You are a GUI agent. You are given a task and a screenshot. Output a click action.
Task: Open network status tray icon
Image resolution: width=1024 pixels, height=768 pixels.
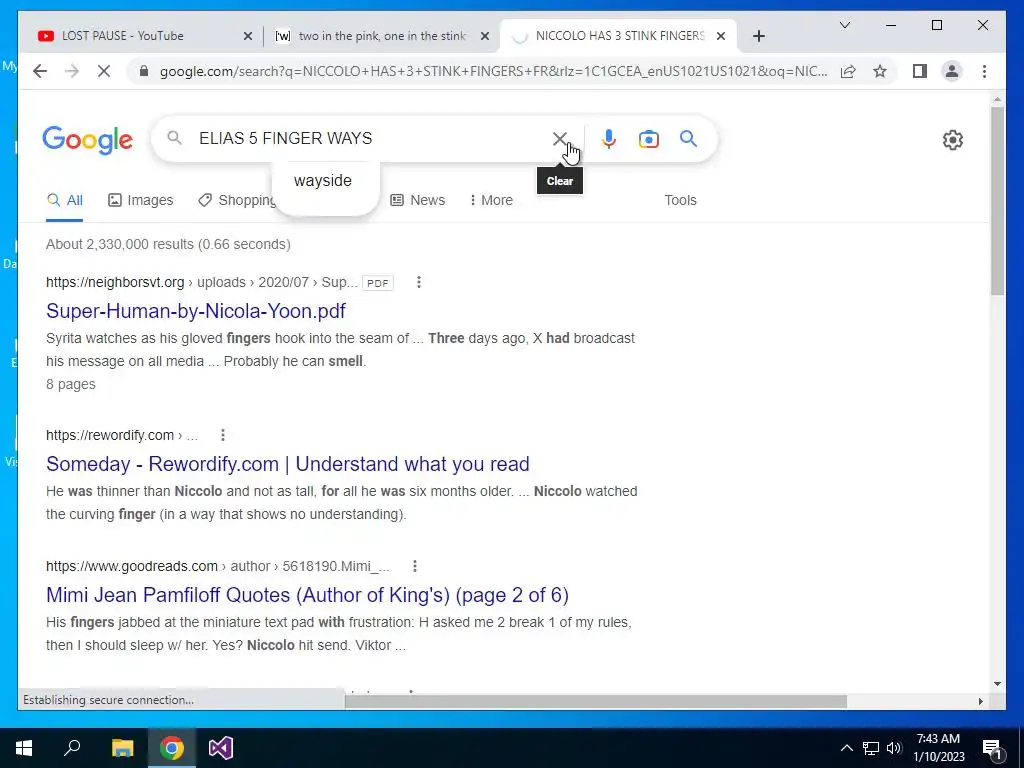click(x=871, y=748)
